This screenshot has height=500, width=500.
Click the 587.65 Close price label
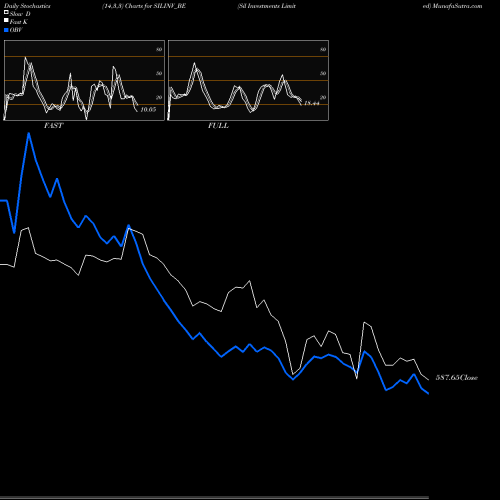pyautogui.click(x=457, y=378)
